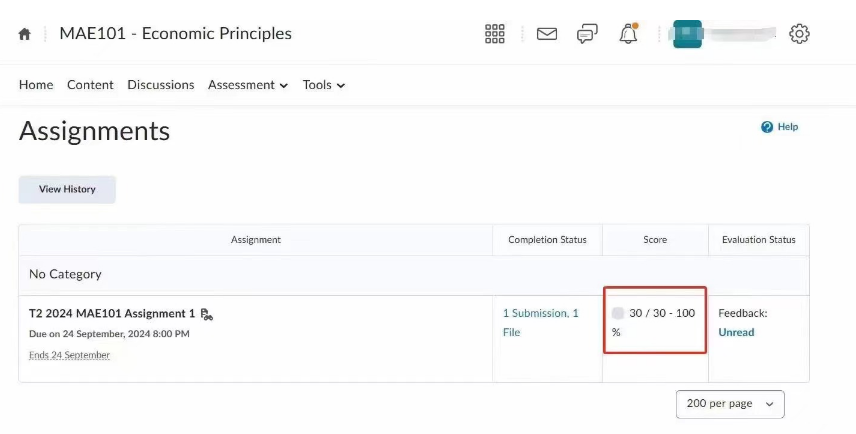Click the Turnitin icon beside Assignment 1

(206, 314)
